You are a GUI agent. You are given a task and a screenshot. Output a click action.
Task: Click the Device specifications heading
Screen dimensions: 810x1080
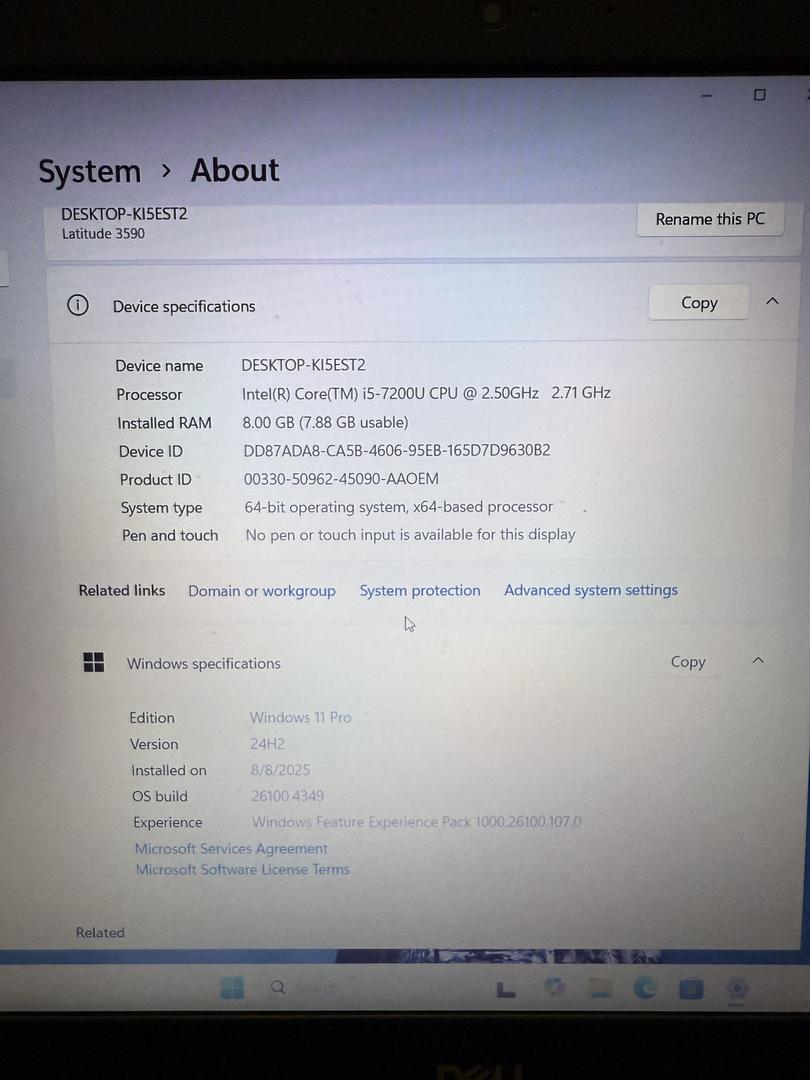point(184,307)
